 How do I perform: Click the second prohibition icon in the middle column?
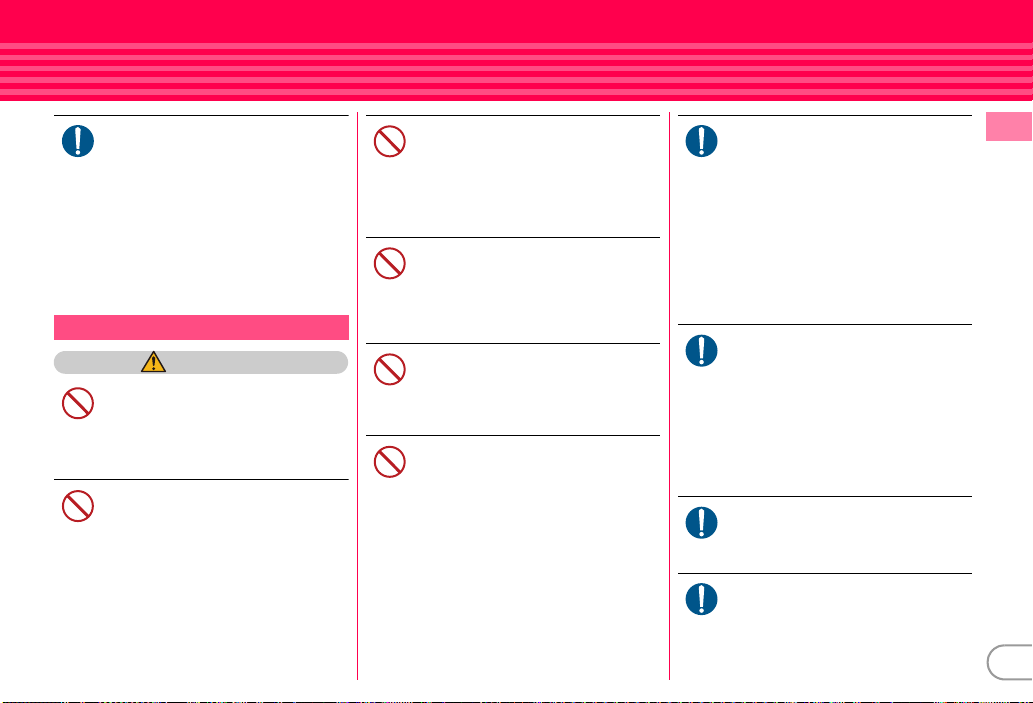coord(389,264)
